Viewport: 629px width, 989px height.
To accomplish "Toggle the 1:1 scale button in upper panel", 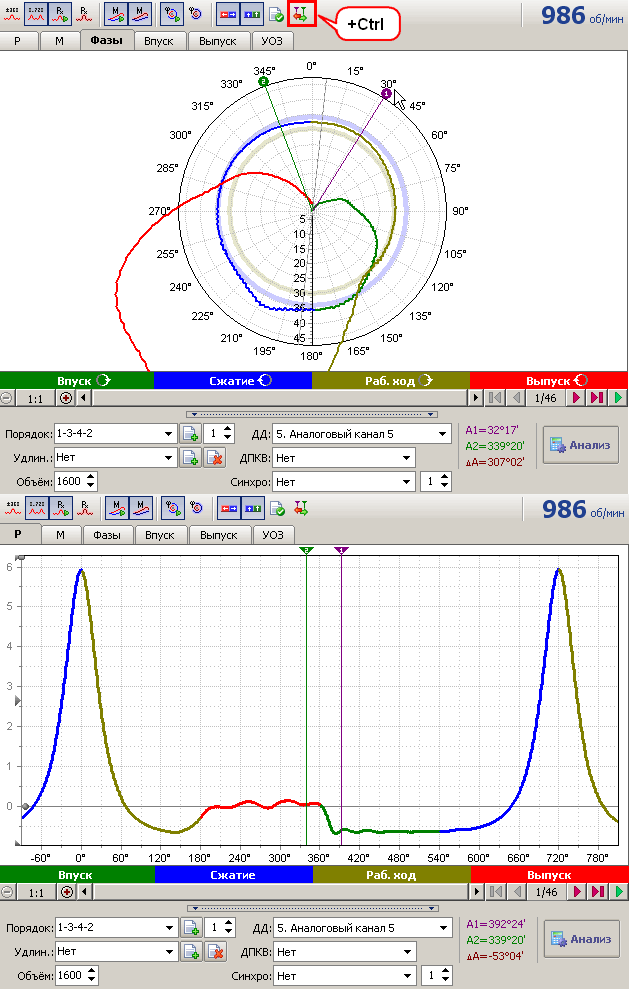I will tap(35, 398).
